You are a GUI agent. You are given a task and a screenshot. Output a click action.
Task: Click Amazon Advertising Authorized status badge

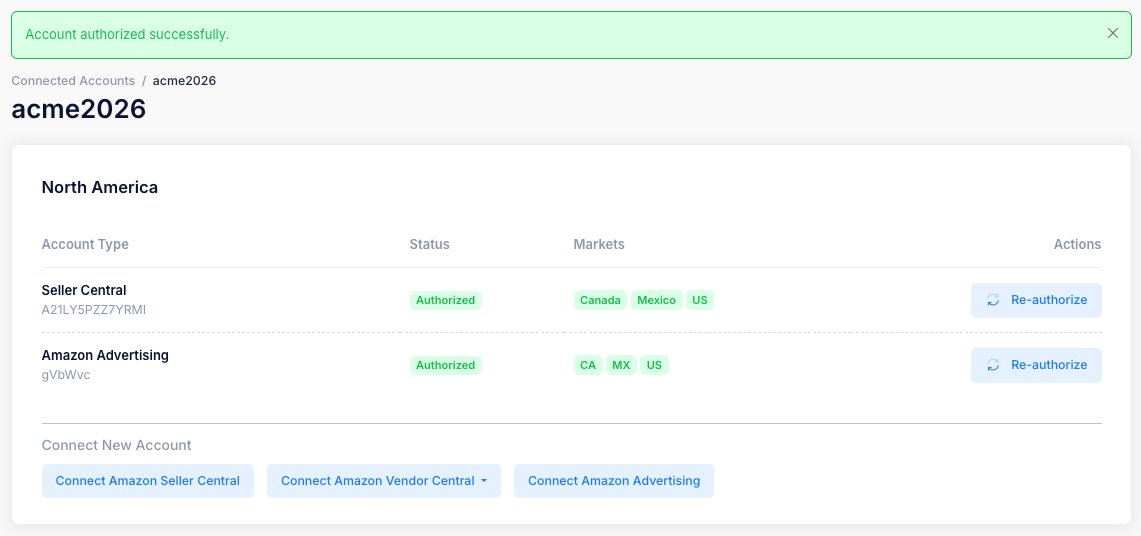coord(446,365)
